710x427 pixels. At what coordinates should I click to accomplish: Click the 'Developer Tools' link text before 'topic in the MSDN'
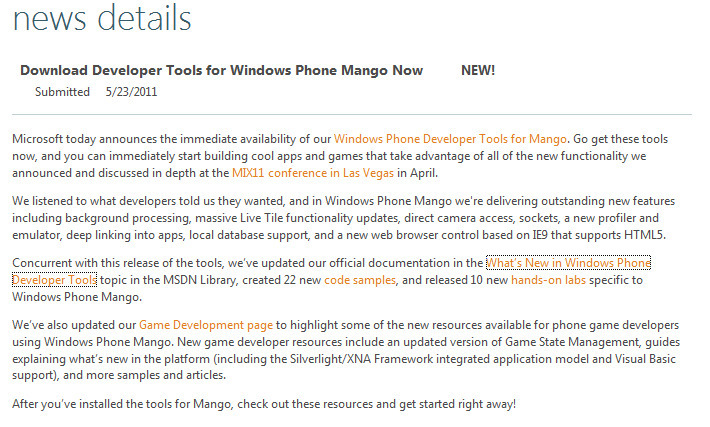pos(54,280)
